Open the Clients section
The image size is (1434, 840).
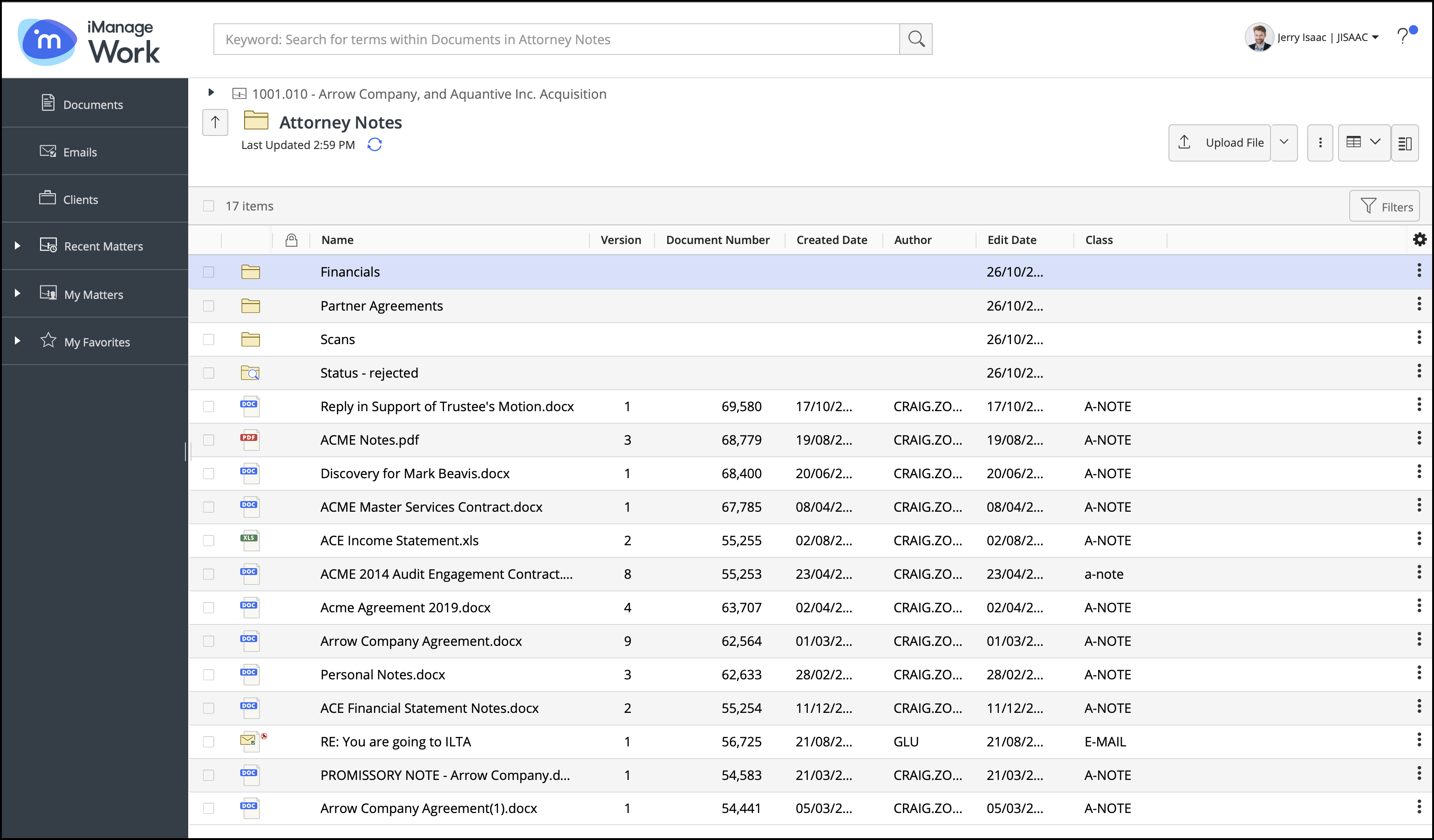(80, 199)
